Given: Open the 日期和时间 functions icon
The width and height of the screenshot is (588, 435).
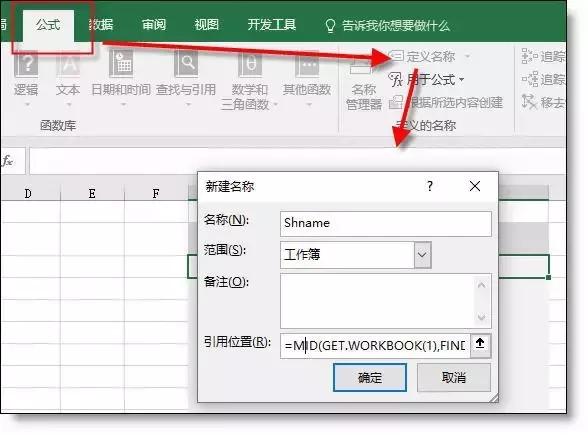Looking at the screenshot, I should 121,64.
